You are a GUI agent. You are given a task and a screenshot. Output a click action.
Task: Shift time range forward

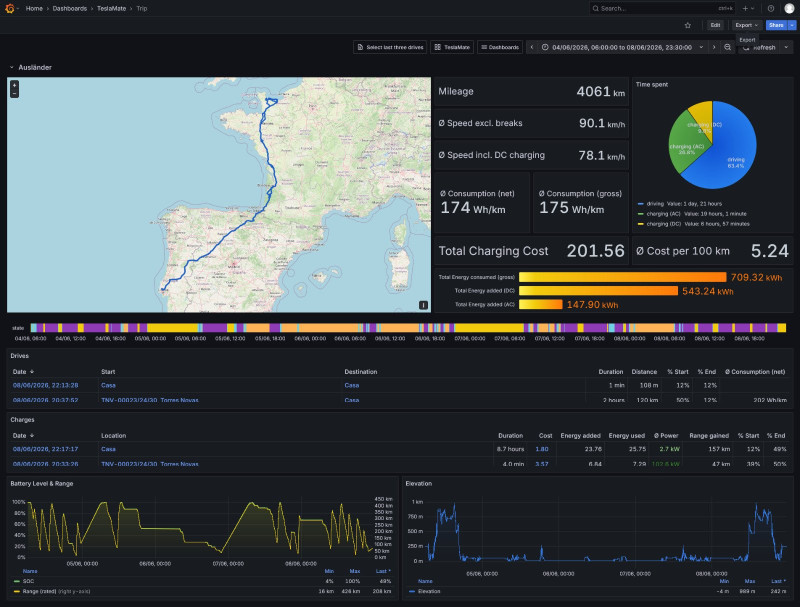[x=714, y=47]
